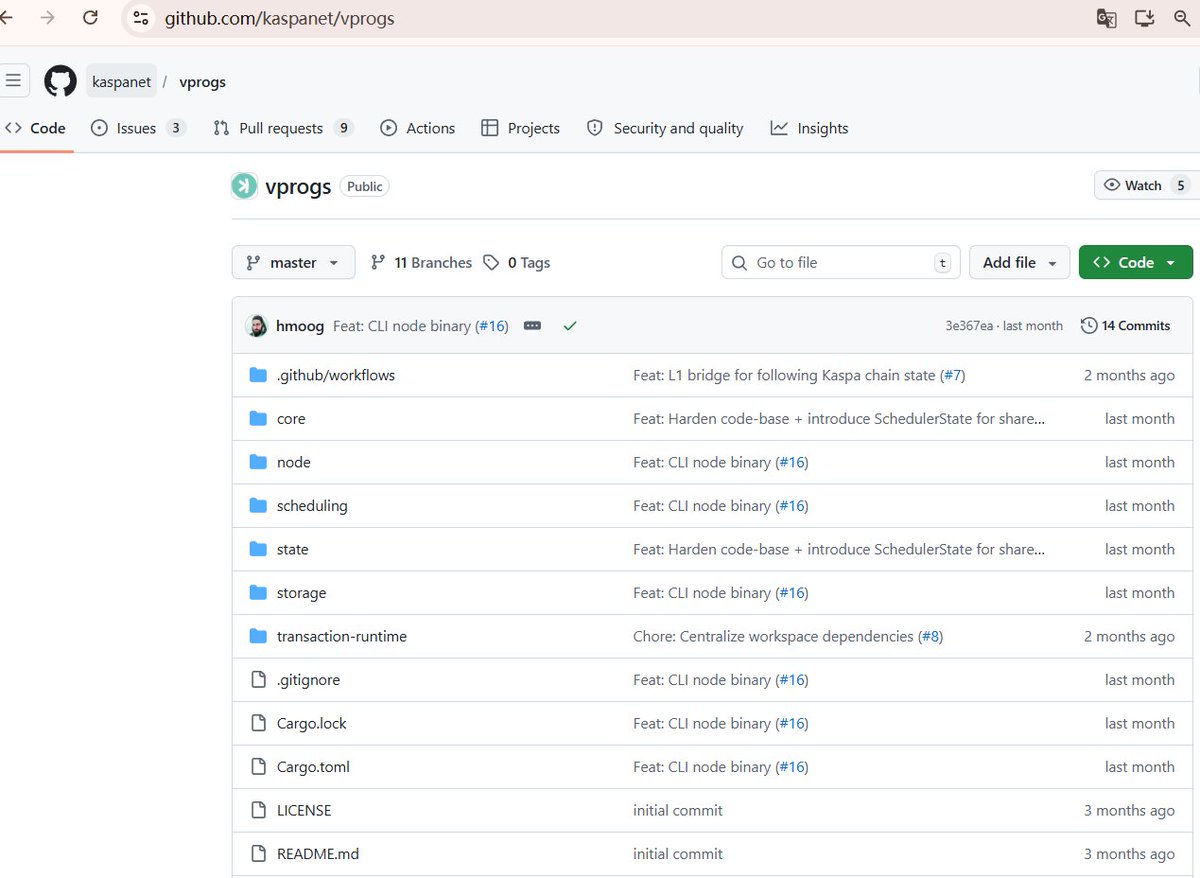Click the green checkmark commit status icon

click(570, 326)
